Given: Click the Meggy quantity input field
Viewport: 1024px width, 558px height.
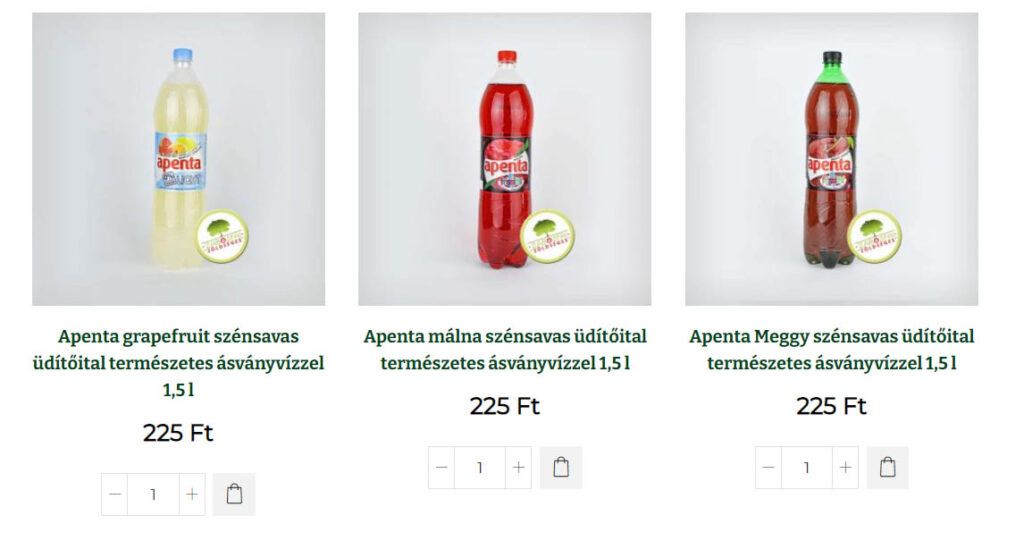Looking at the screenshot, I should pos(807,468).
